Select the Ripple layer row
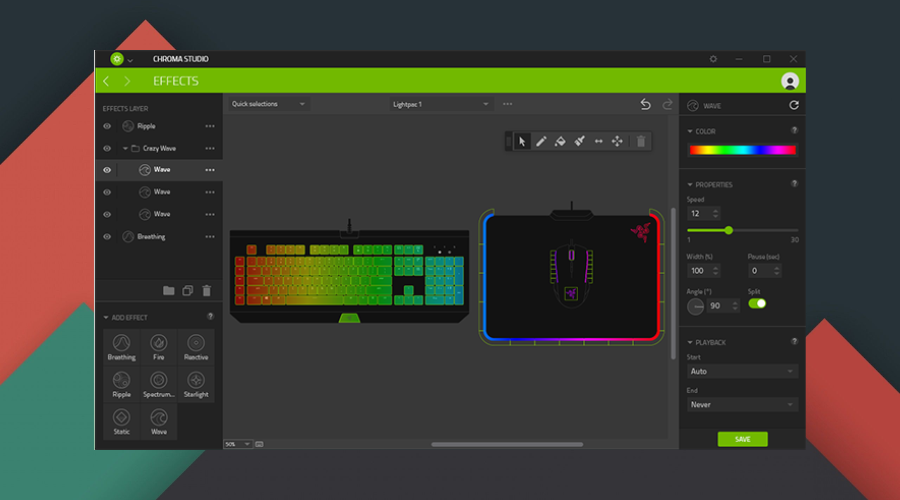900x500 pixels. (159, 126)
